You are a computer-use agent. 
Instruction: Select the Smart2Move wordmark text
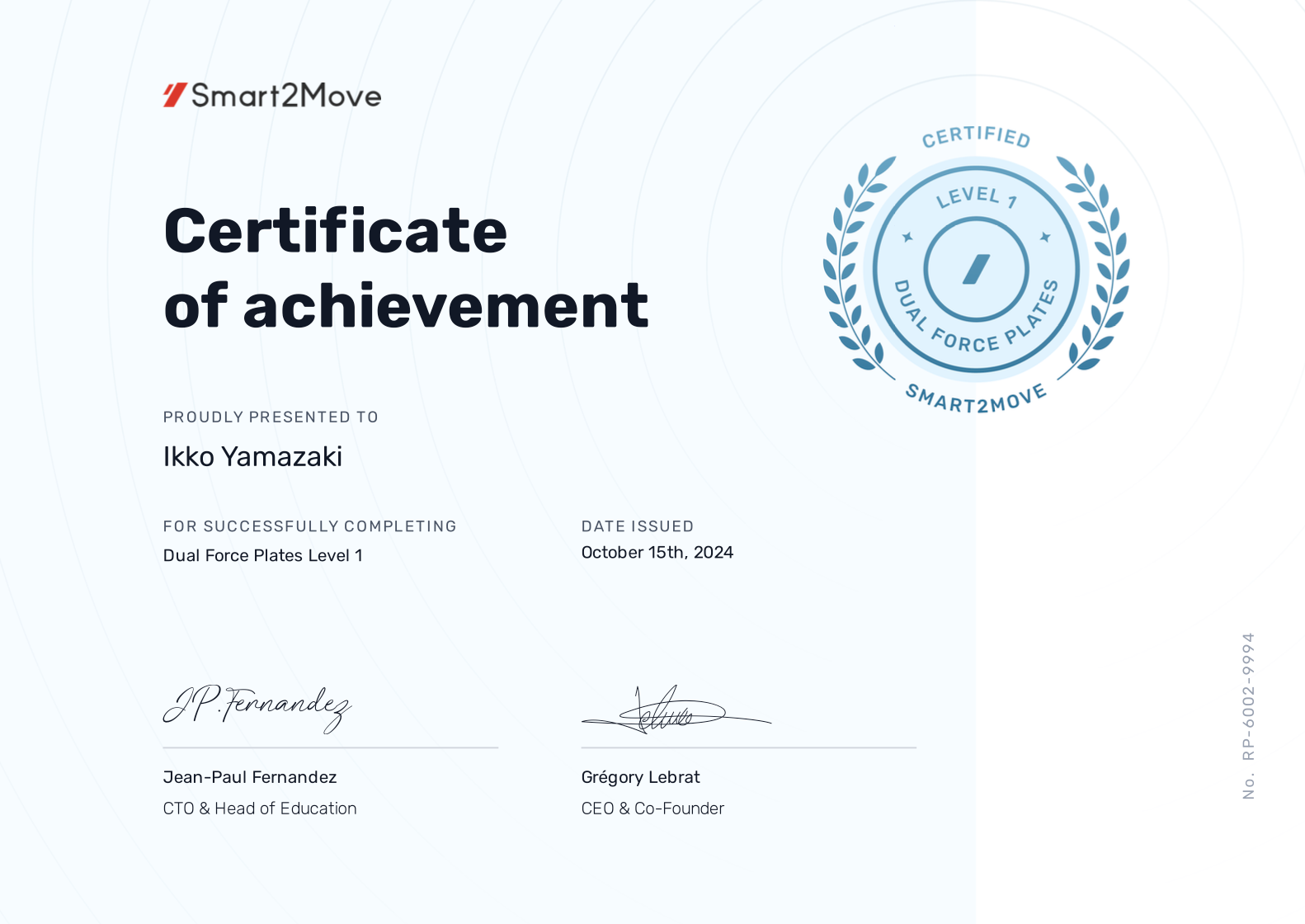(286, 96)
